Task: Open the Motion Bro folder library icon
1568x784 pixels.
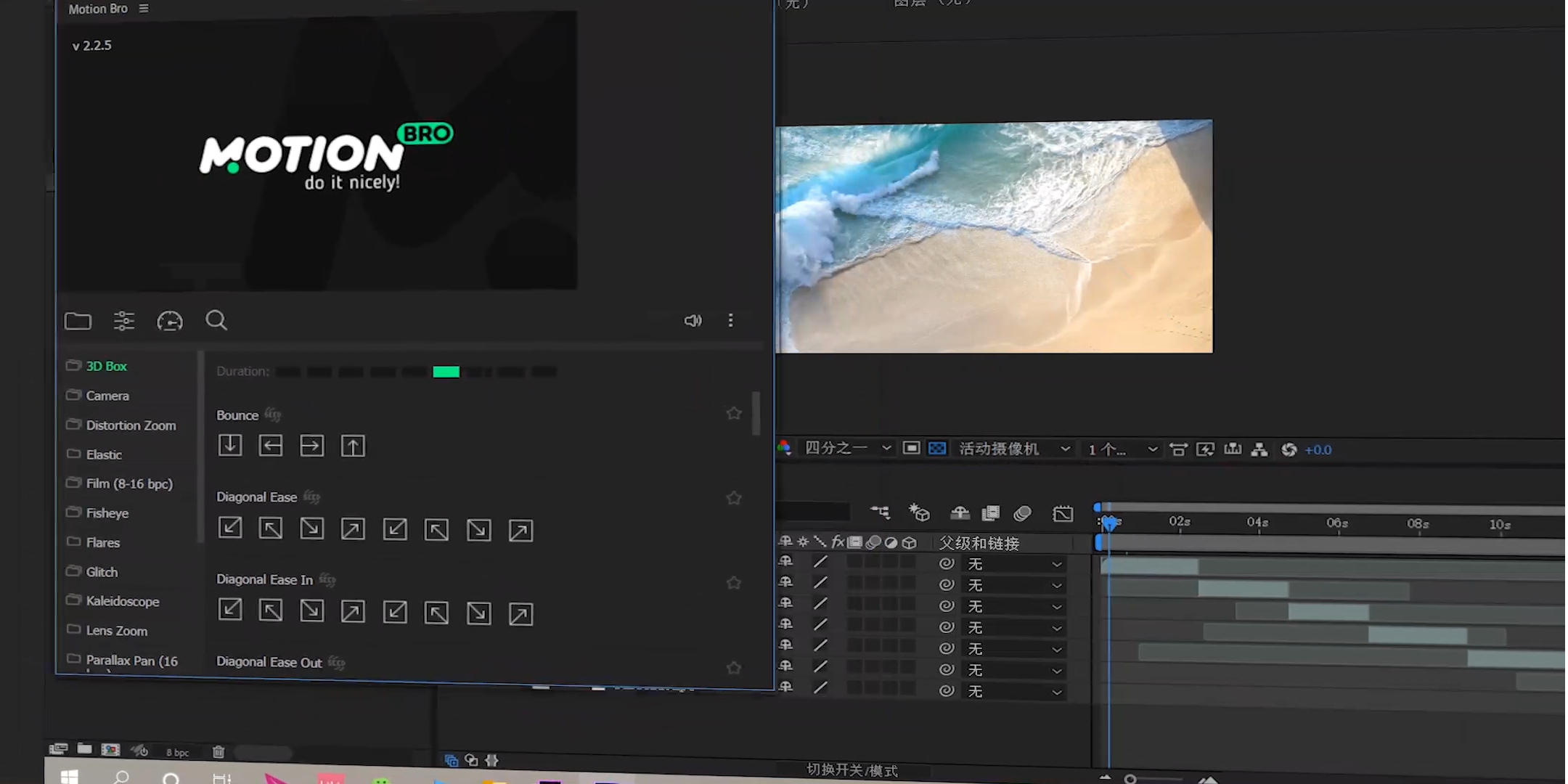Action: click(x=78, y=321)
